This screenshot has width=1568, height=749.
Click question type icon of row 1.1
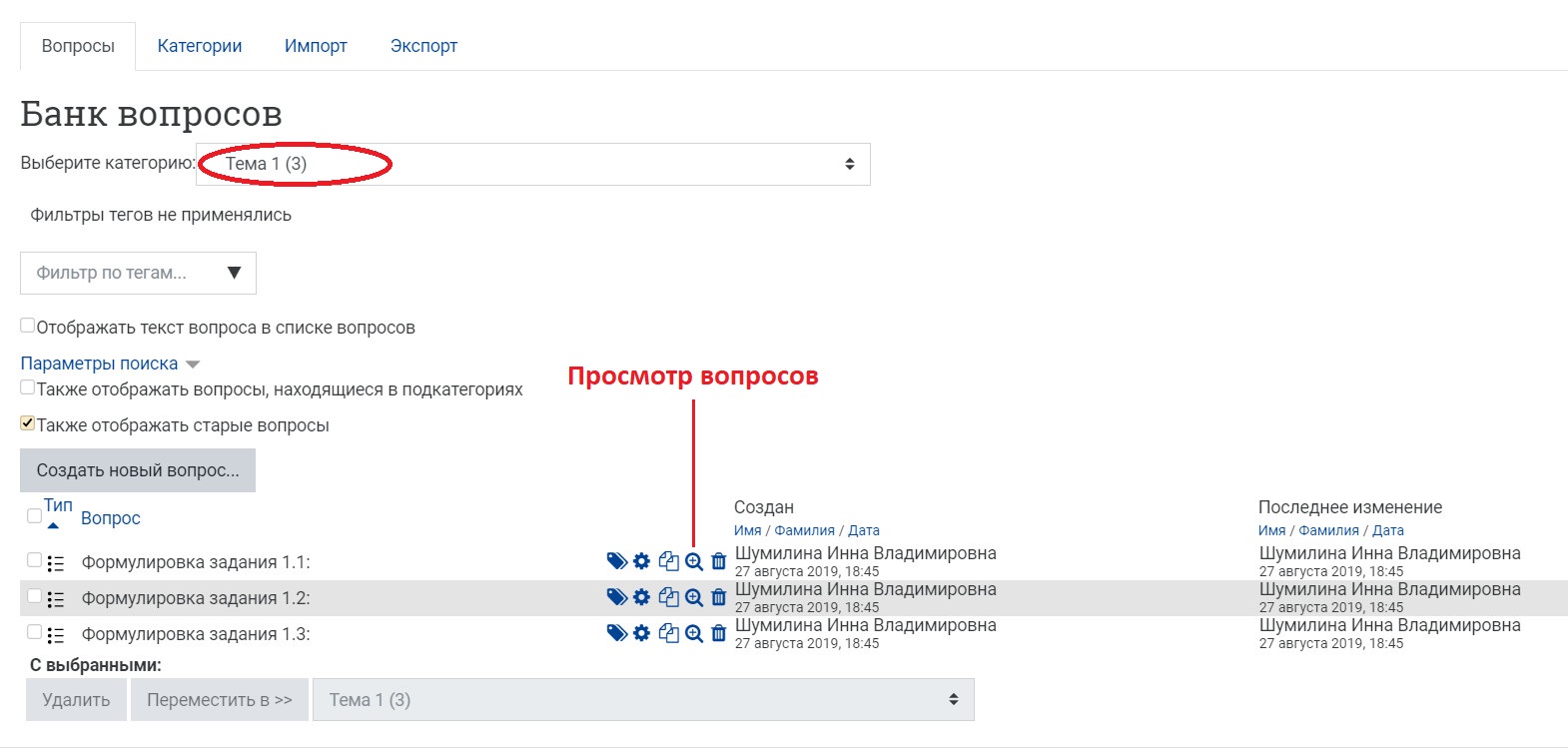point(56,563)
